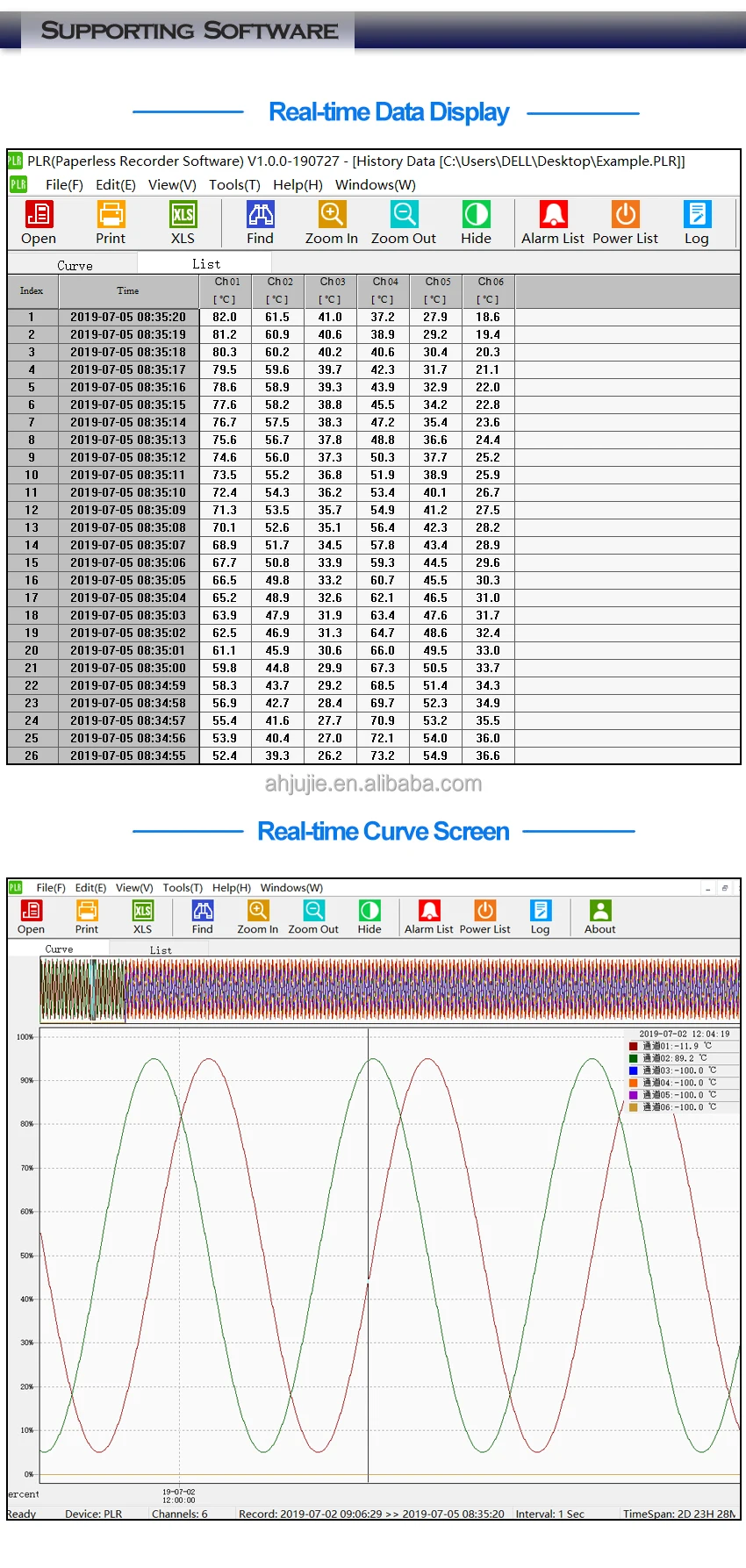The width and height of the screenshot is (746, 1568).
Task: Click the Index column header
Action: [32, 290]
